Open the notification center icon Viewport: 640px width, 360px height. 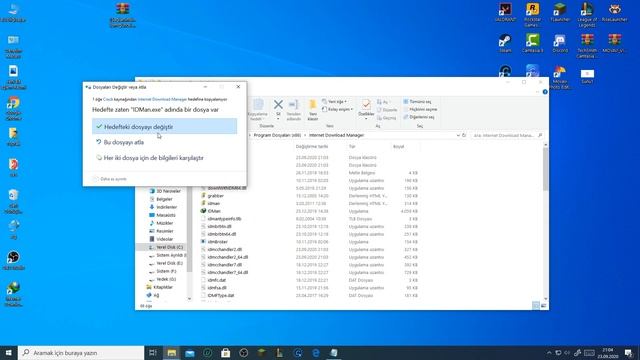(x=629, y=353)
